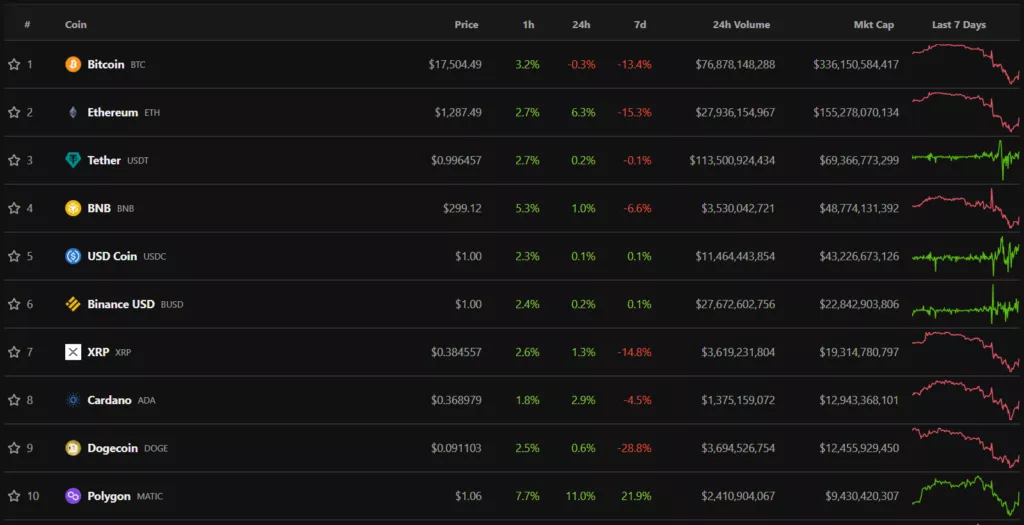The height and width of the screenshot is (525, 1024).
Task: Click the USD Coin logo icon
Action: (73, 256)
